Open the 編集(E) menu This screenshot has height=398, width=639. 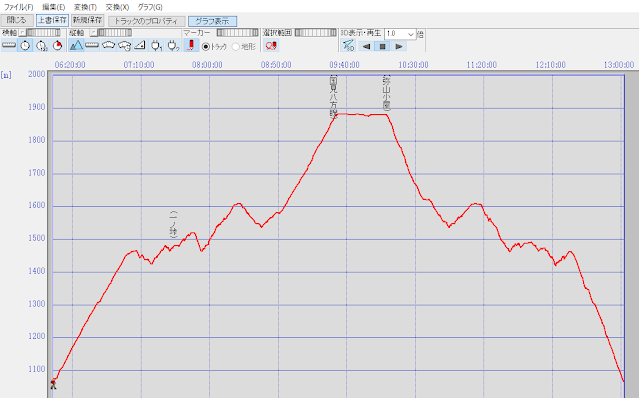pyautogui.click(x=54, y=7)
